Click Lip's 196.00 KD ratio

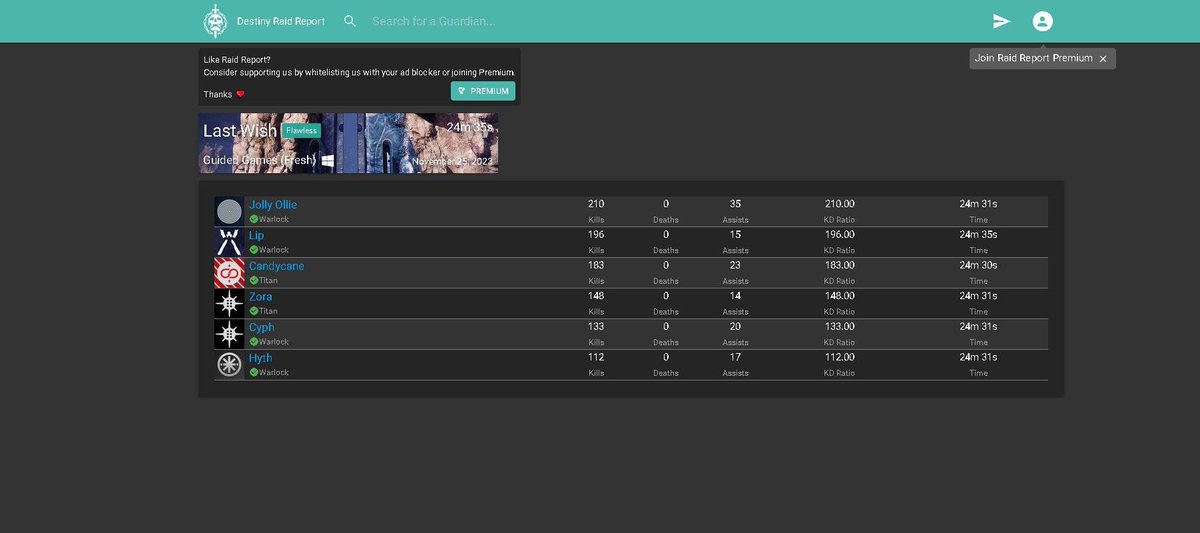840,235
